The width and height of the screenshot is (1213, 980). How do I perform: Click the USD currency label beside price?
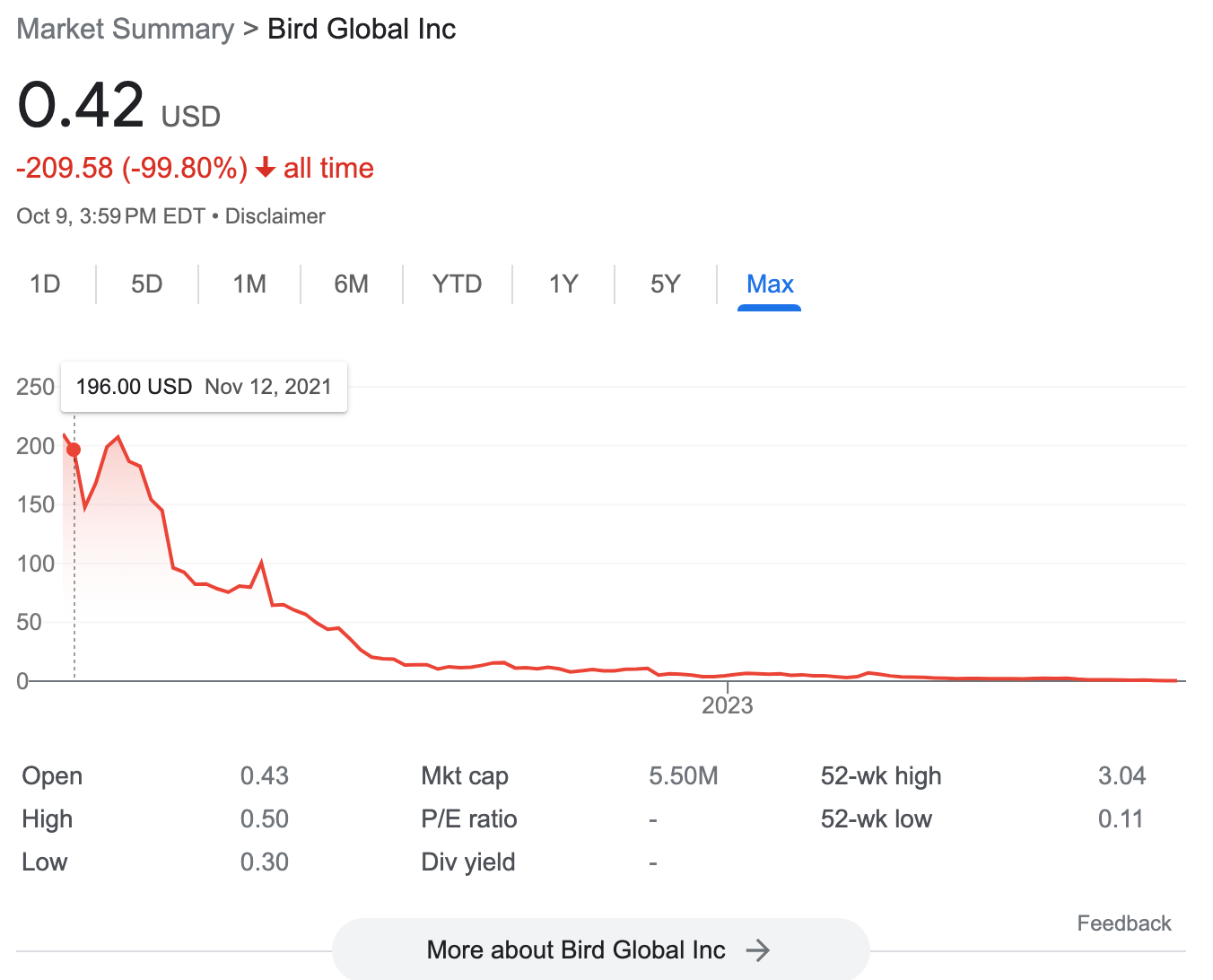click(x=191, y=117)
